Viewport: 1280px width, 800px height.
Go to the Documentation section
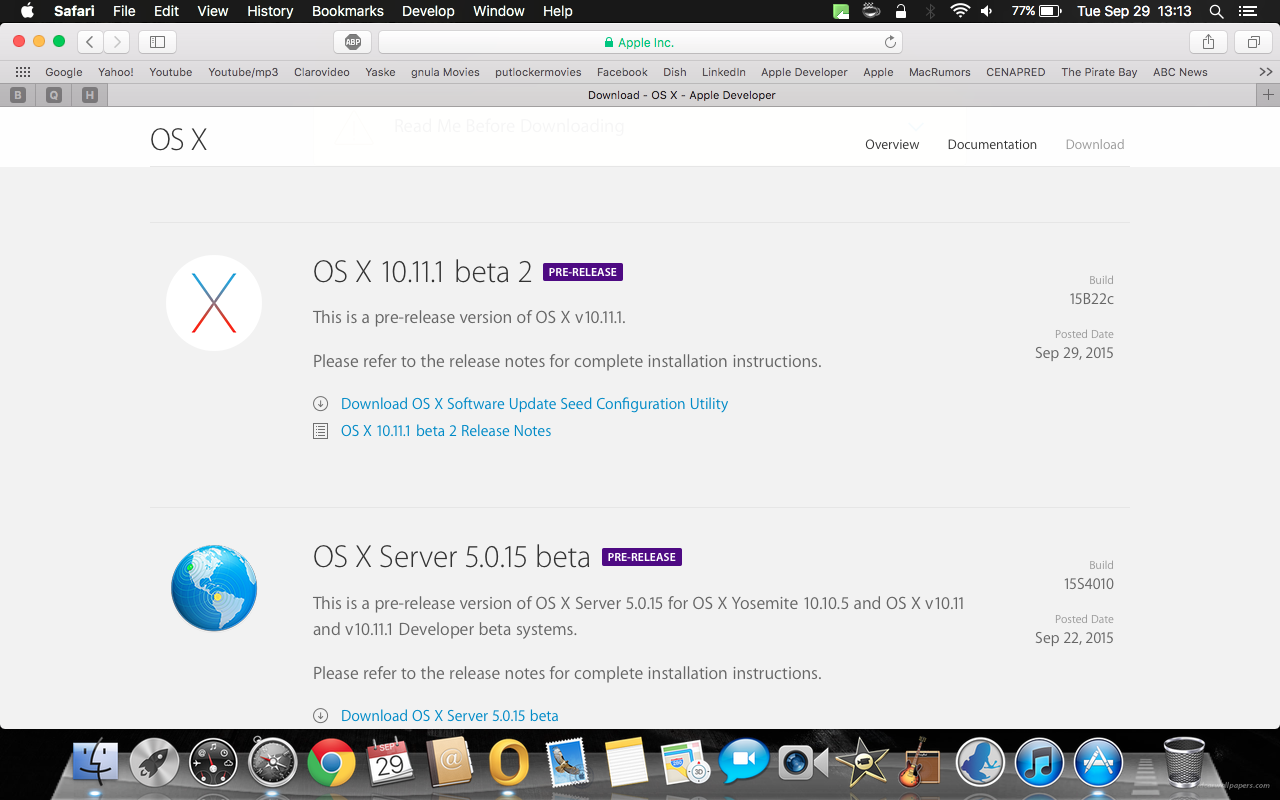pyautogui.click(x=992, y=144)
